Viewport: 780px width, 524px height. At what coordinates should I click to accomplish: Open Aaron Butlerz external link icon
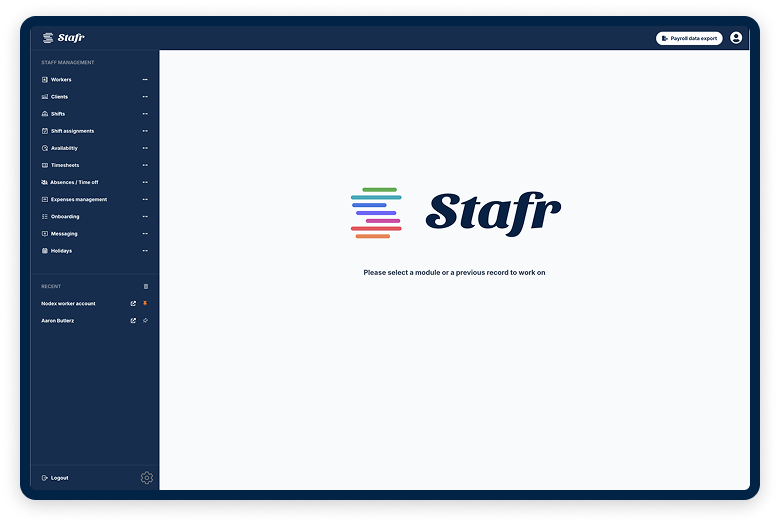(133, 320)
